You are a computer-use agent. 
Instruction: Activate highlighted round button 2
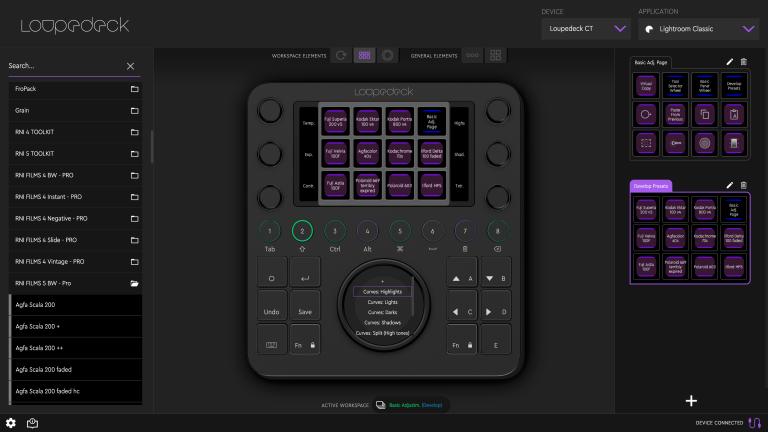coord(302,231)
